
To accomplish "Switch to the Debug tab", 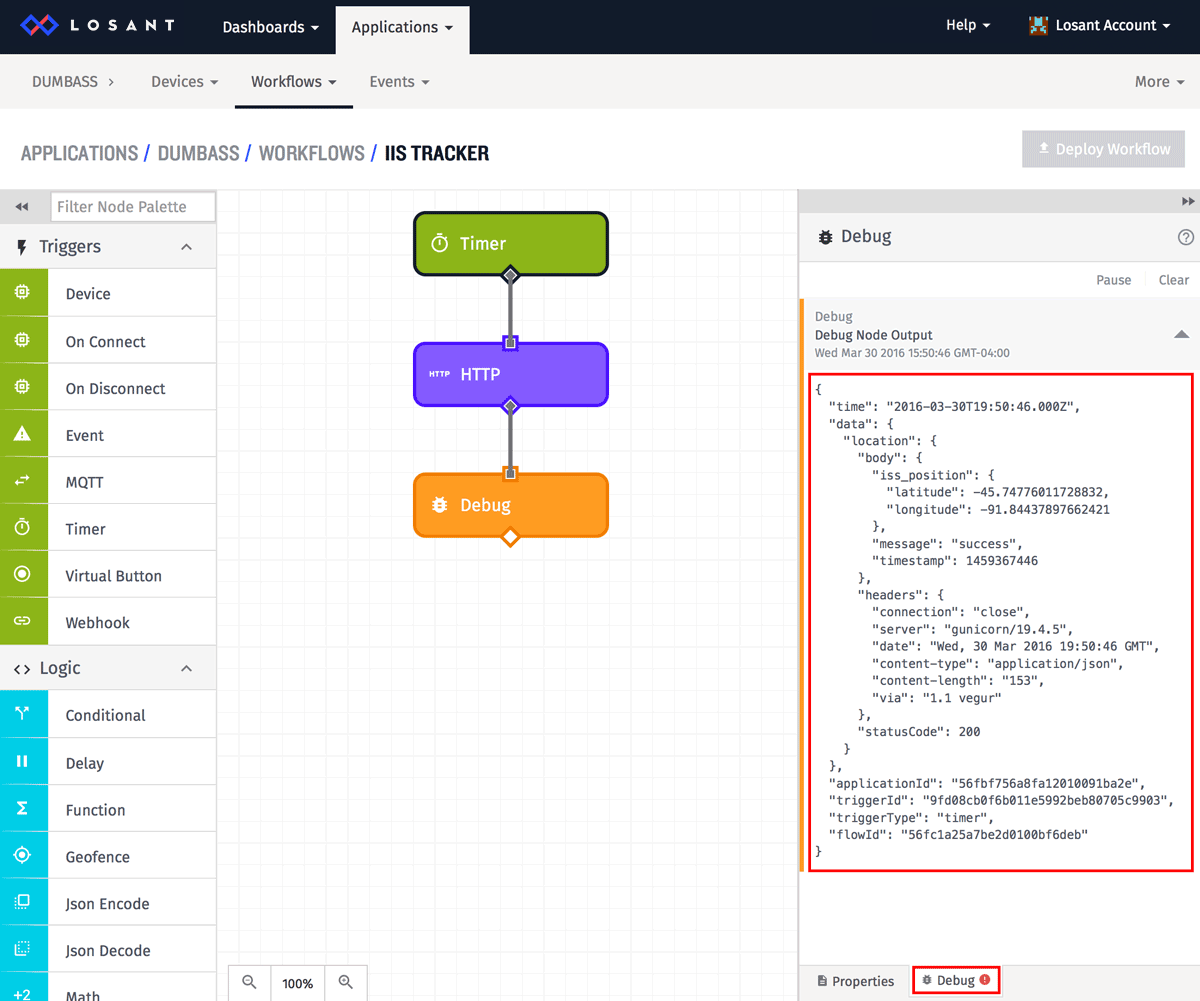I will point(956,980).
